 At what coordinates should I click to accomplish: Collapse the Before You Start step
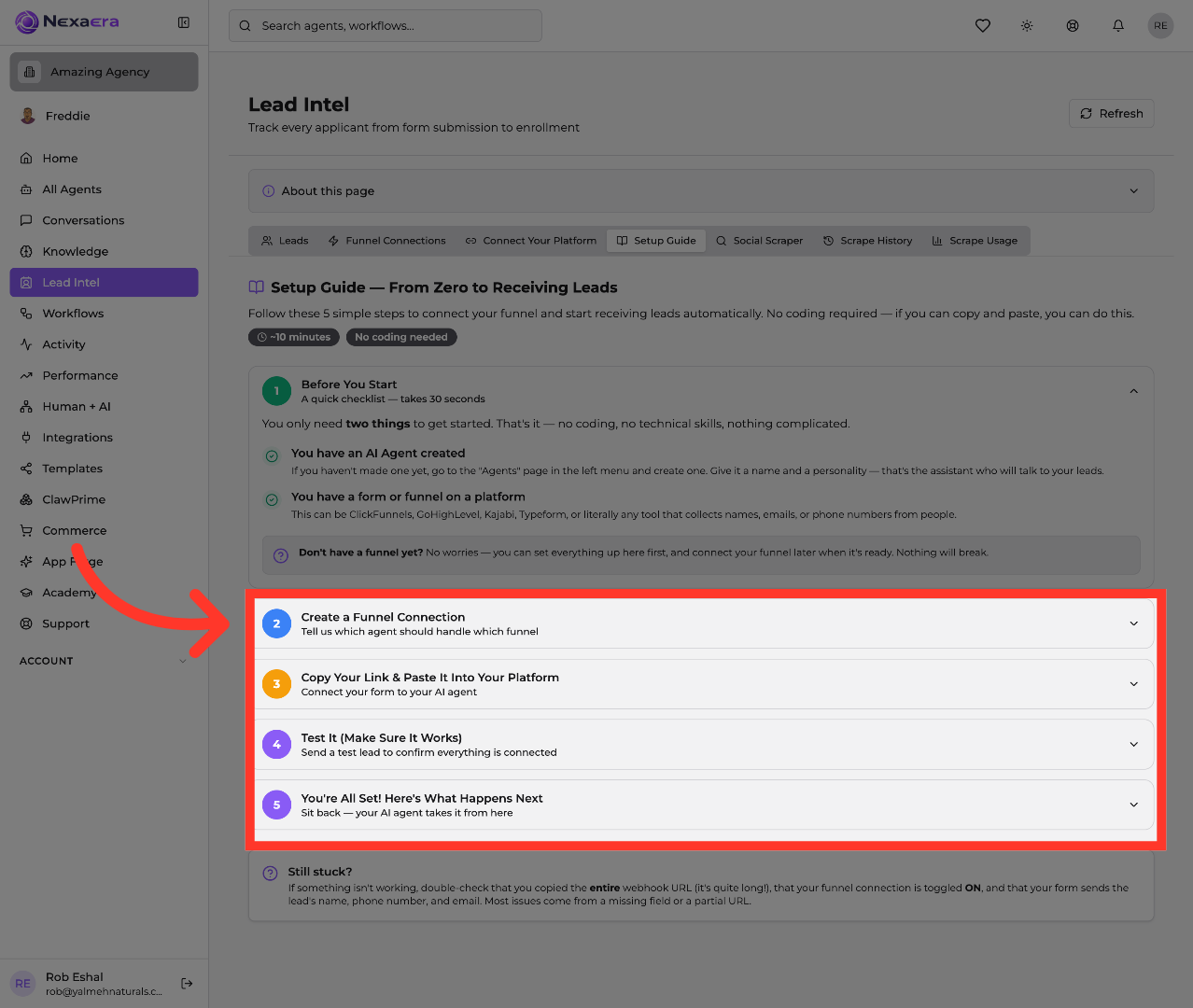click(x=1133, y=391)
